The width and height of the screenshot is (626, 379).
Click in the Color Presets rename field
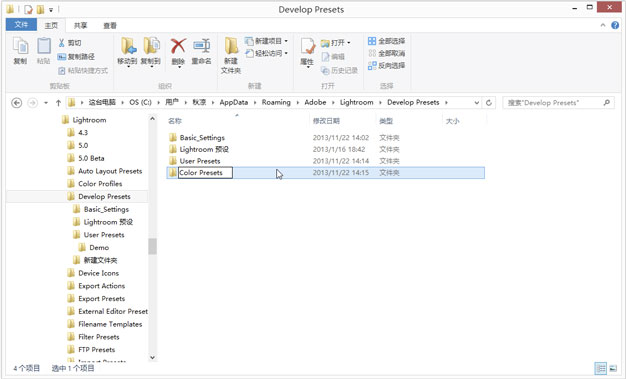coord(205,173)
